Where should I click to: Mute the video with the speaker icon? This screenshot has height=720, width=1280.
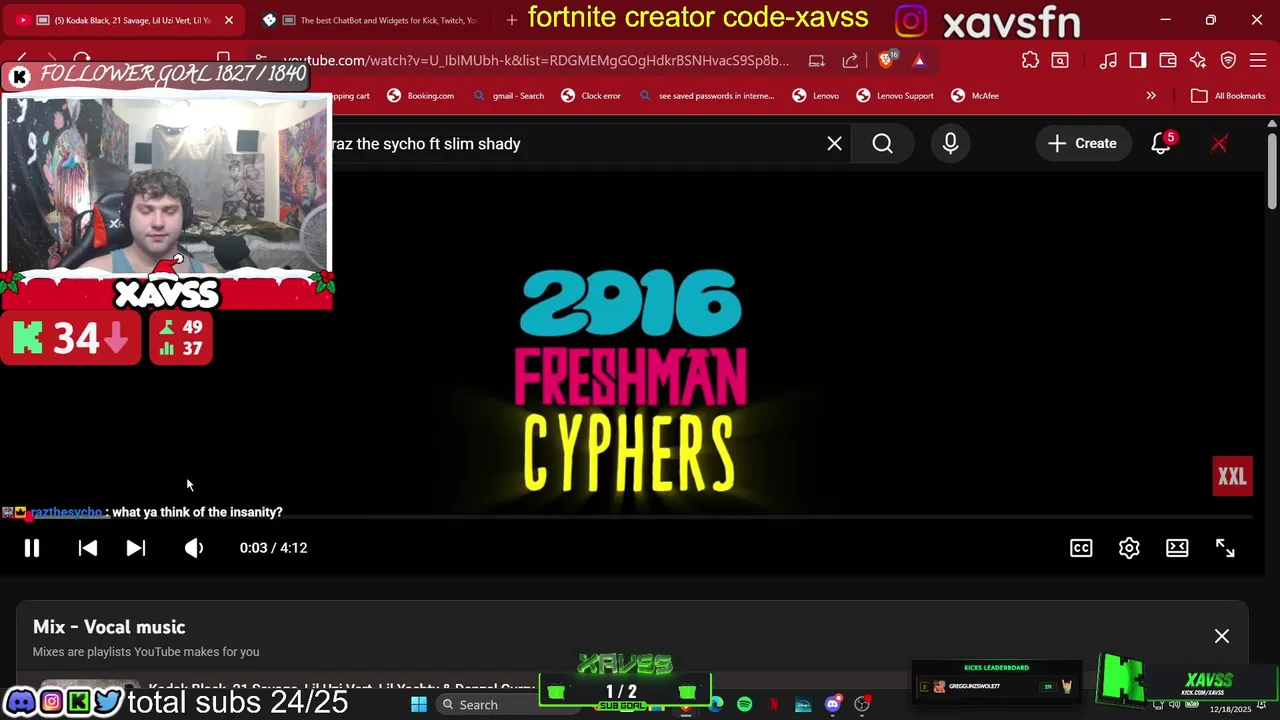pyautogui.click(x=194, y=548)
